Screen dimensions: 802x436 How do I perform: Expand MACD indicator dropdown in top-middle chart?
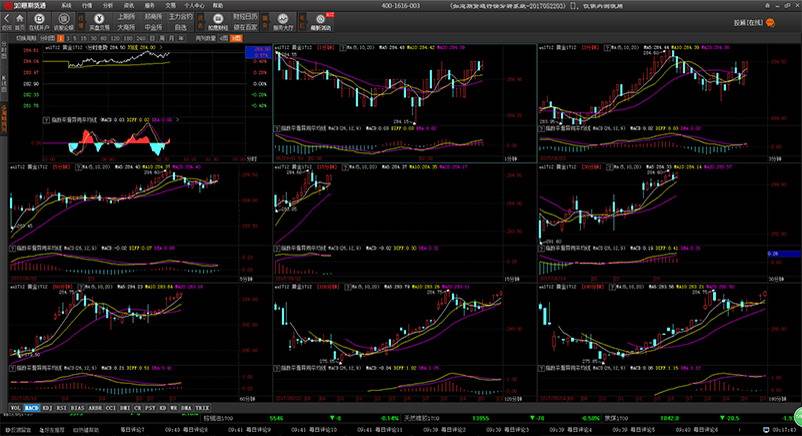tap(277, 128)
